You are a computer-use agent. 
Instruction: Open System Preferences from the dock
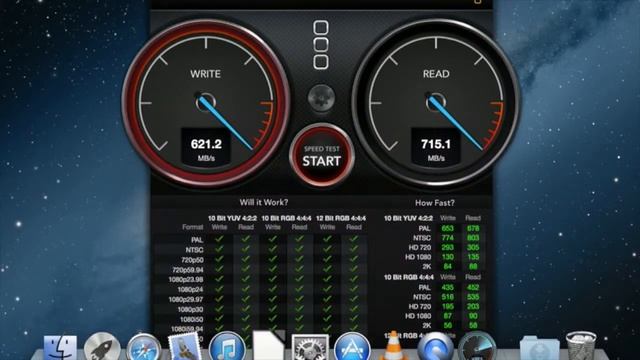click(x=310, y=347)
